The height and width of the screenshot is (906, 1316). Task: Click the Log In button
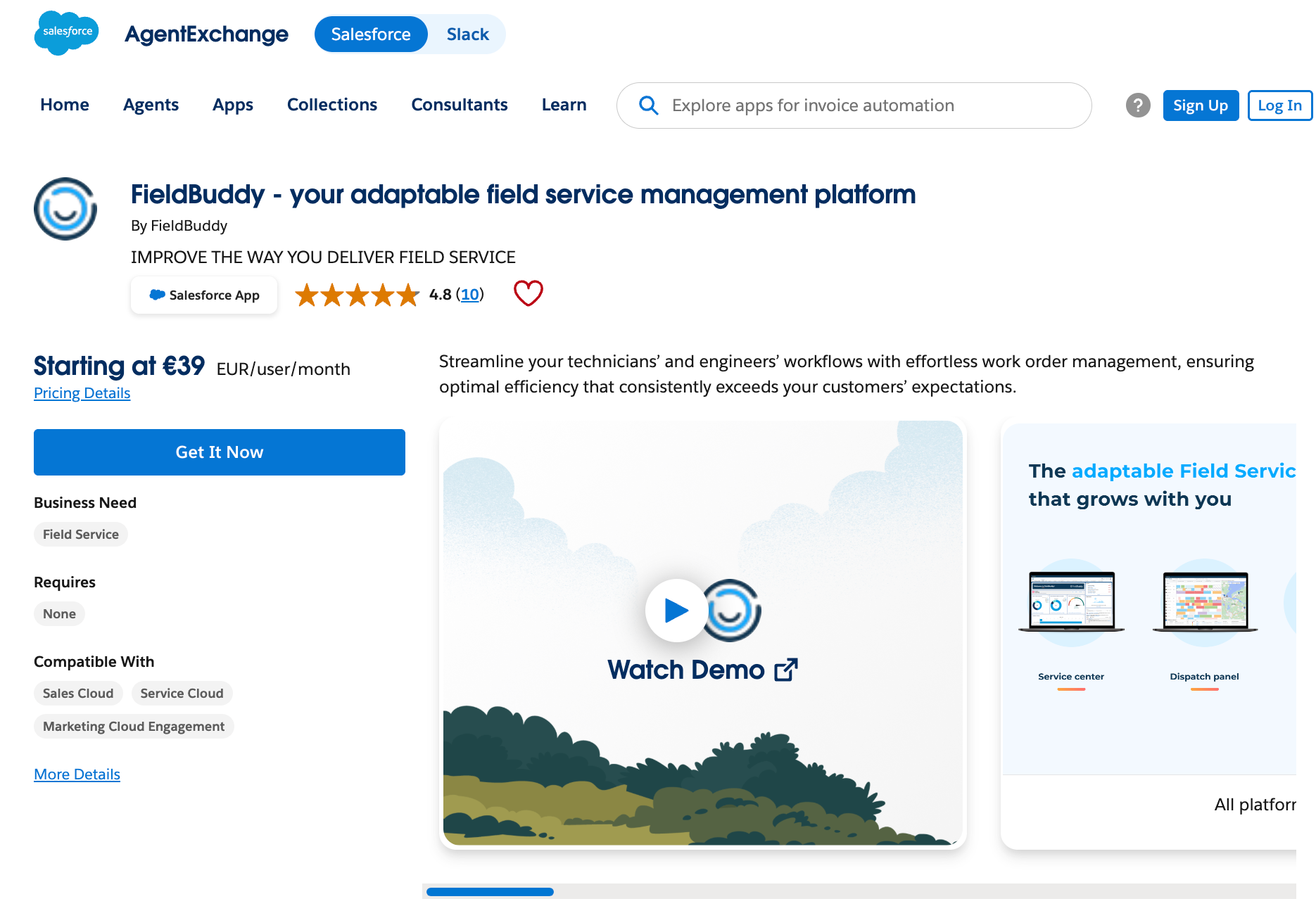point(1279,106)
